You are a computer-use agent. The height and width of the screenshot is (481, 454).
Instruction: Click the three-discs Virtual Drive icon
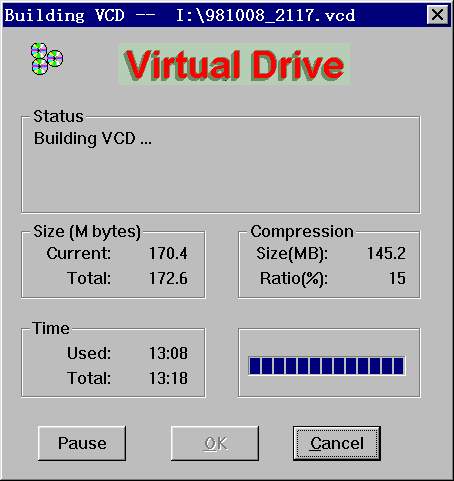[x=47, y=59]
